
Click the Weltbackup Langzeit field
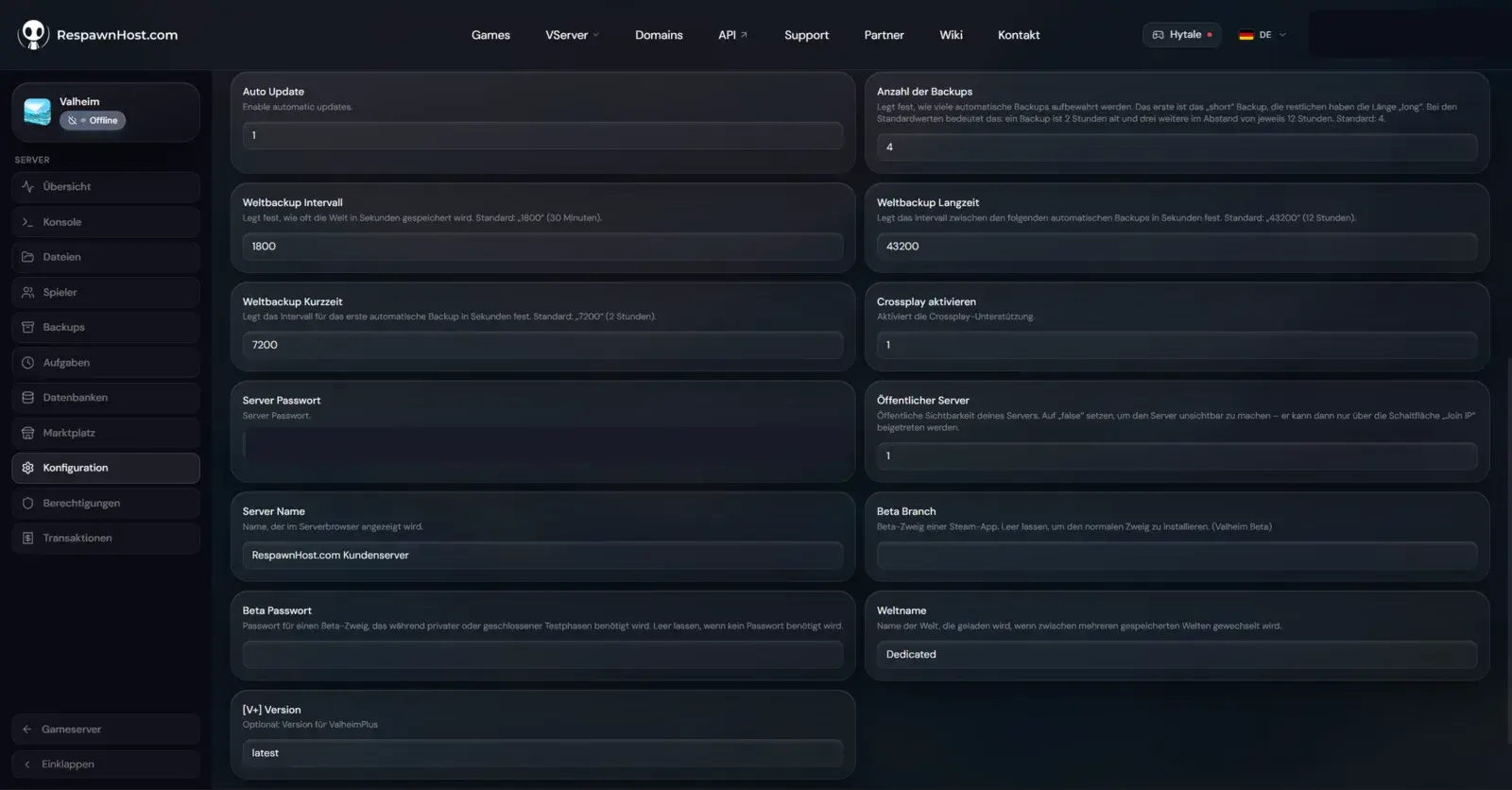pos(1177,247)
